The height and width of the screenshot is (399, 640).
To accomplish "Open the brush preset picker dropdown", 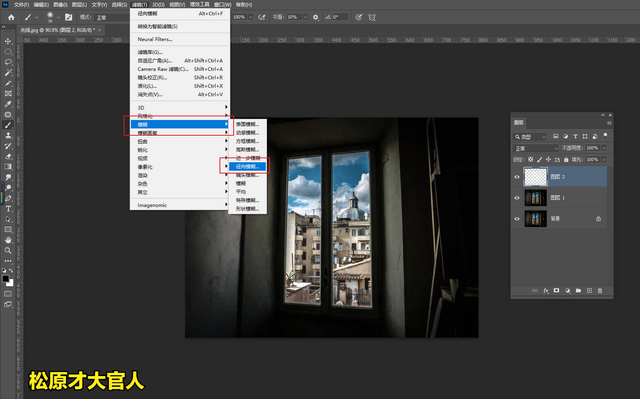I will pos(58,18).
